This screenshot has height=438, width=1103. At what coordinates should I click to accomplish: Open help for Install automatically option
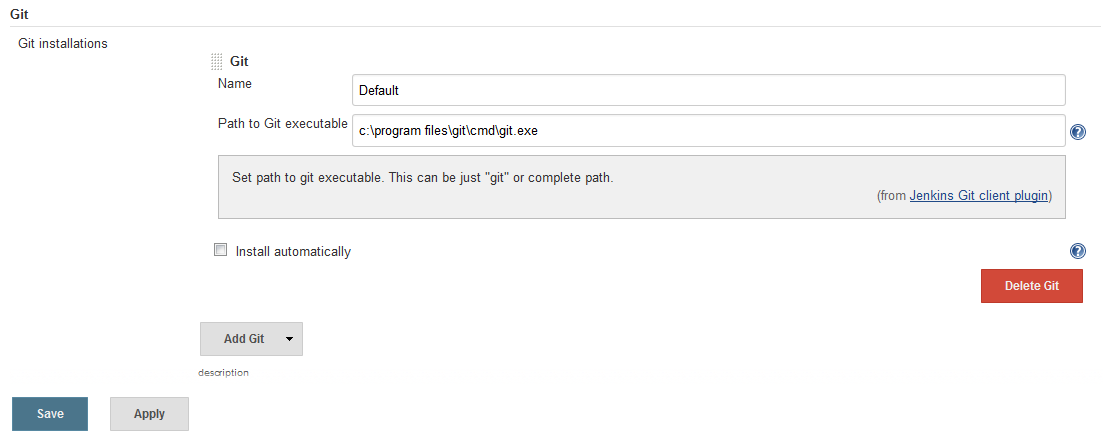tap(1077, 251)
